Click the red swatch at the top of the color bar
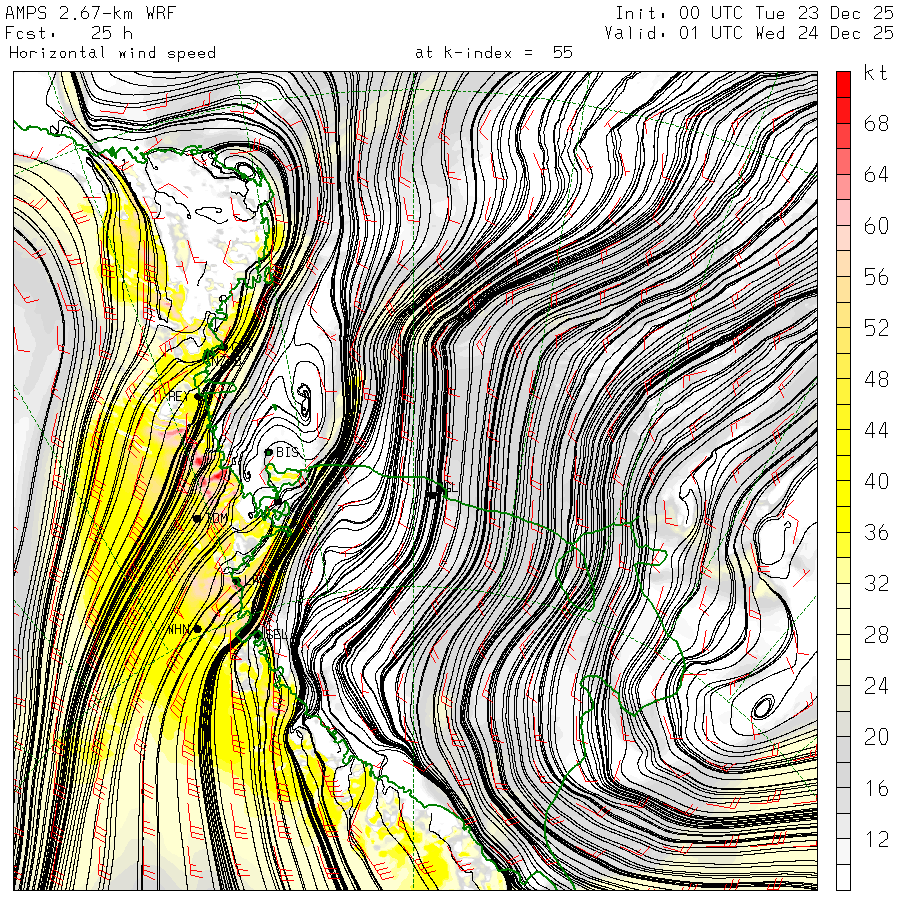 (843, 84)
